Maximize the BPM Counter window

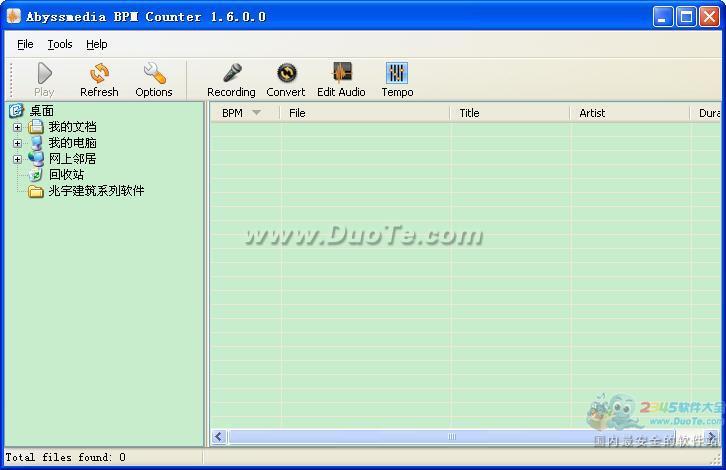[x=686, y=17]
